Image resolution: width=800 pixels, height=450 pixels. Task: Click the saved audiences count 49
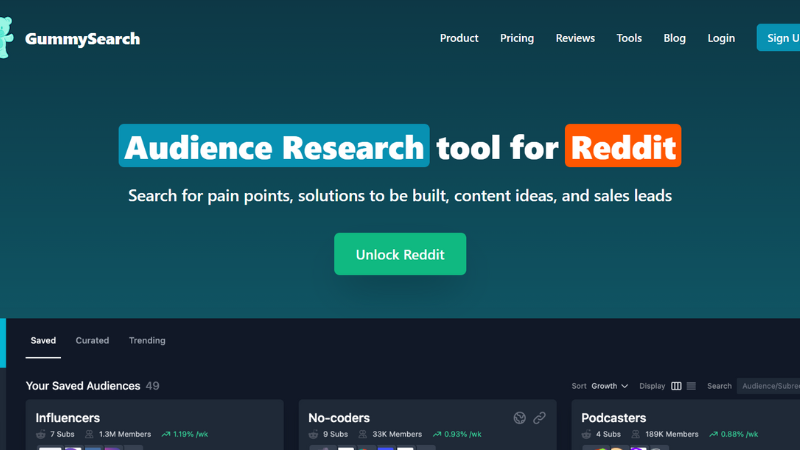tap(153, 386)
